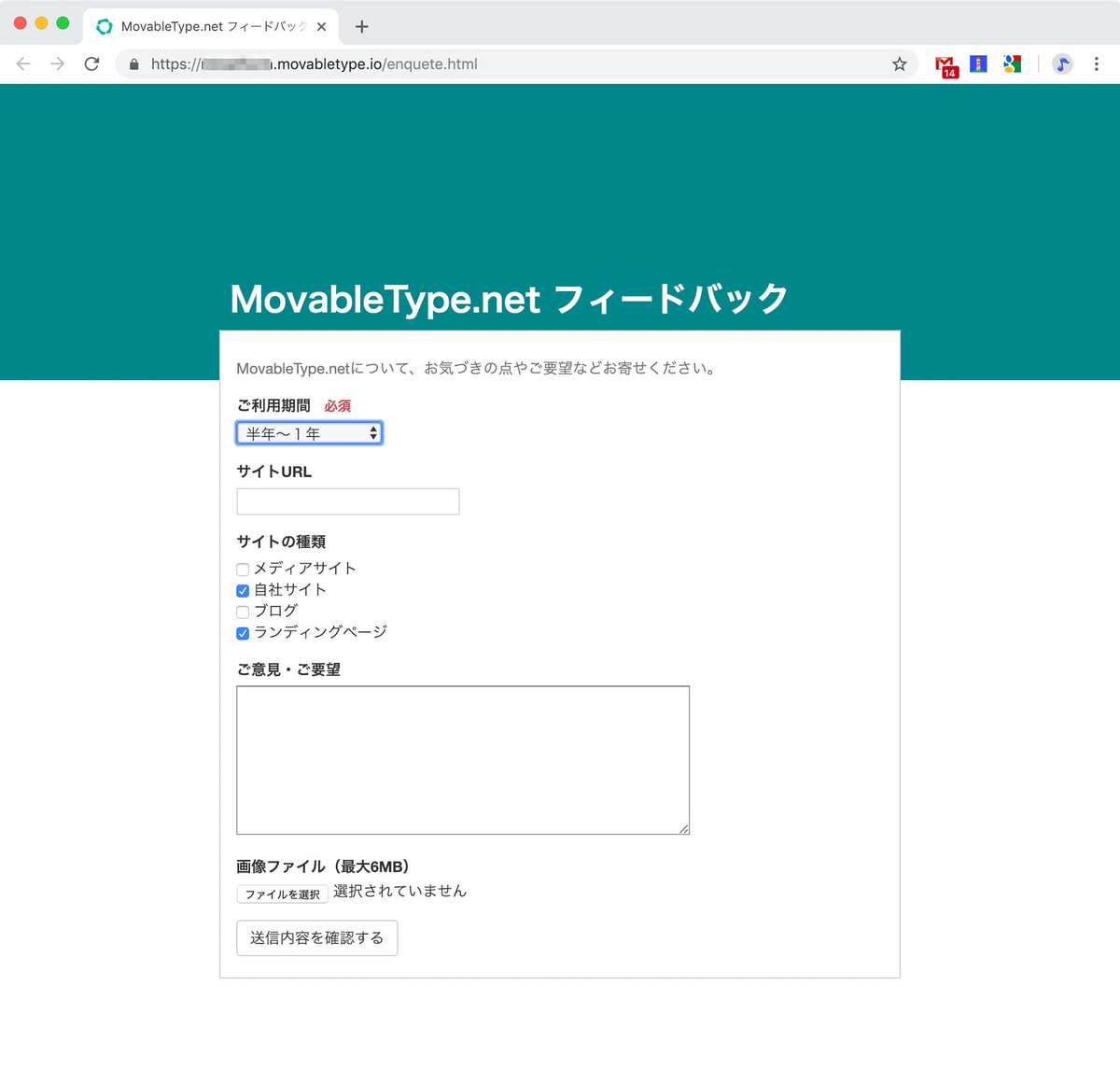Click the intro text about お気づきの点やご要望

[476, 368]
